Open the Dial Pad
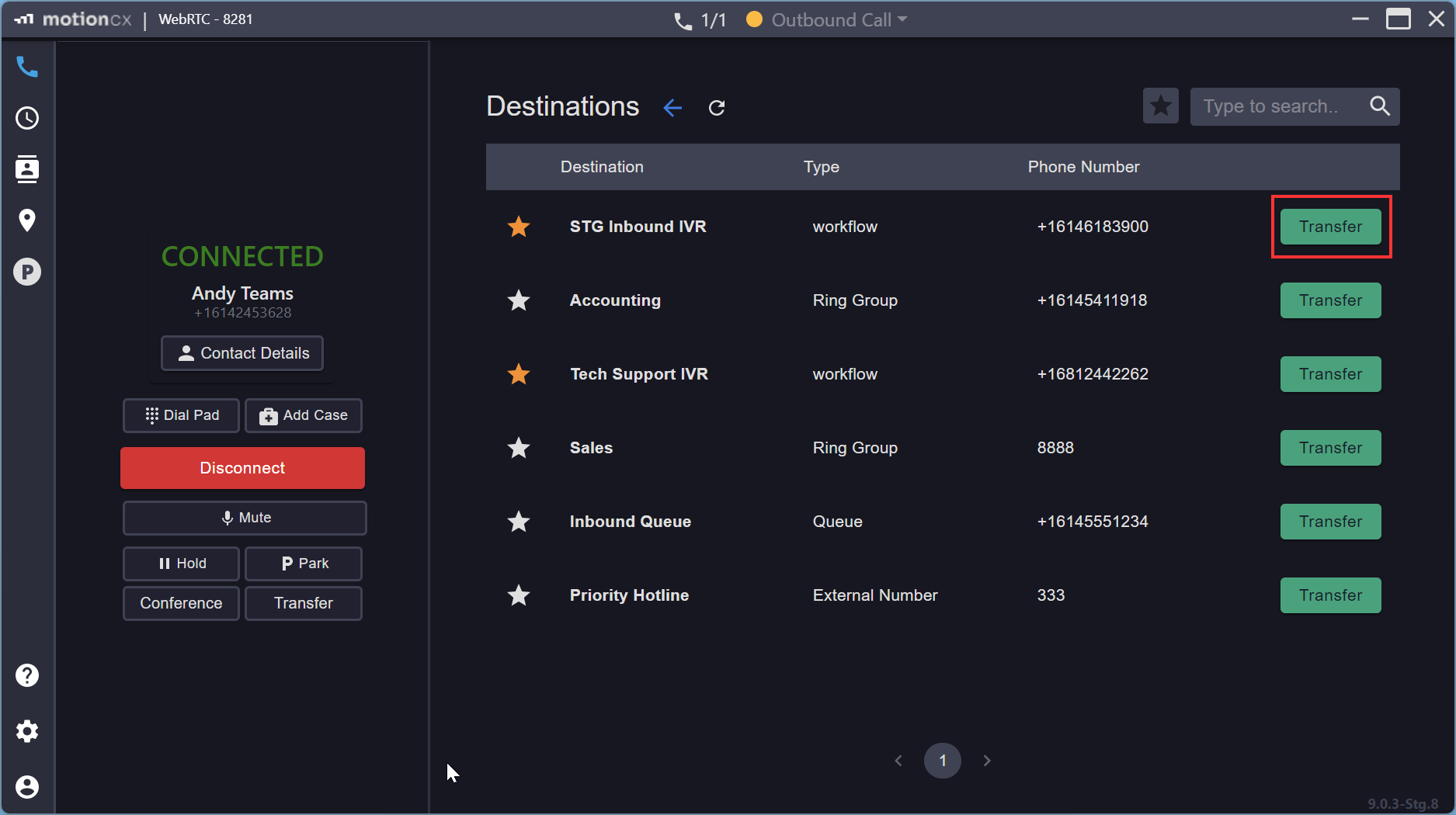This screenshot has width=1456, height=815. click(181, 415)
